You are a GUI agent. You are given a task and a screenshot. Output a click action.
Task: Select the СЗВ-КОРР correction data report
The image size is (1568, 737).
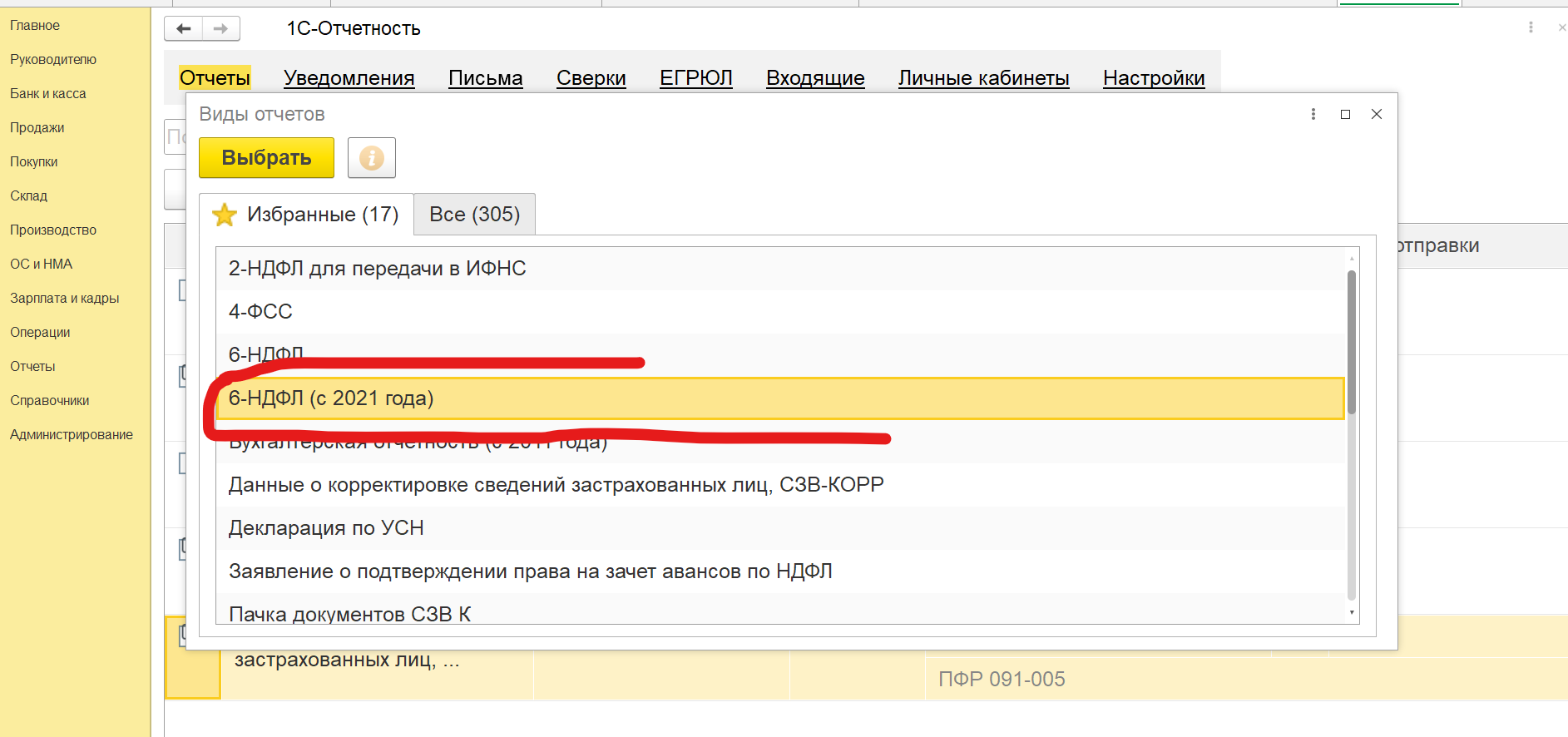tap(780, 485)
